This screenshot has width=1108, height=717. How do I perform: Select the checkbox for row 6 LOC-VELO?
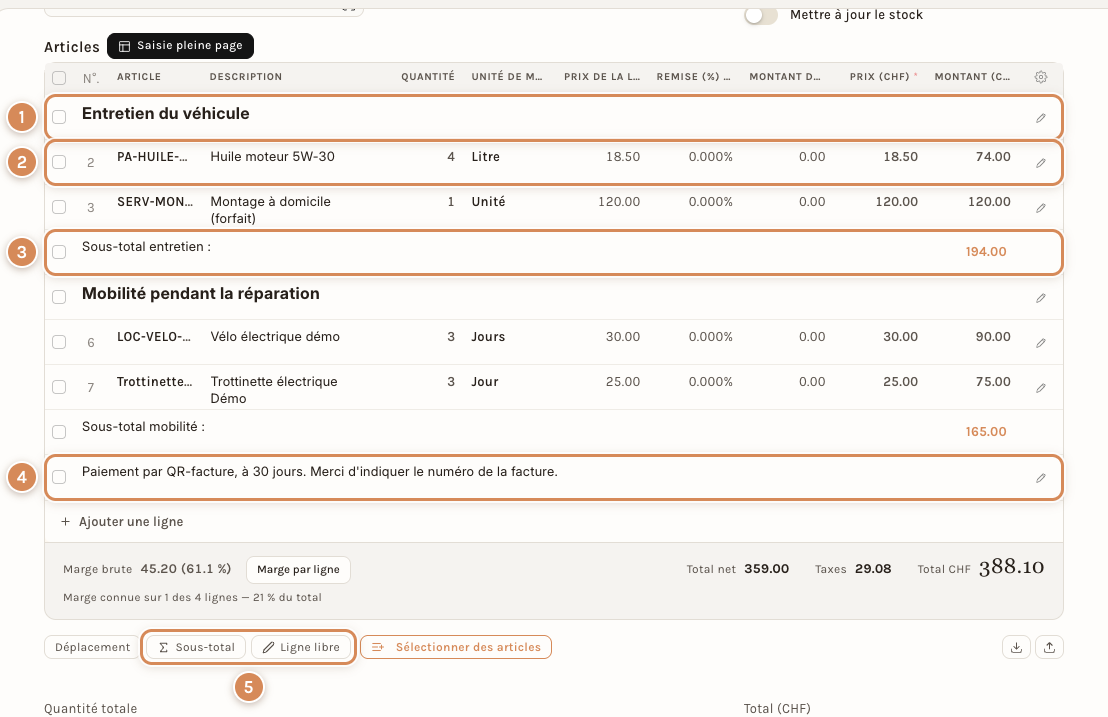pyautogui.click(x=59, y=342)
